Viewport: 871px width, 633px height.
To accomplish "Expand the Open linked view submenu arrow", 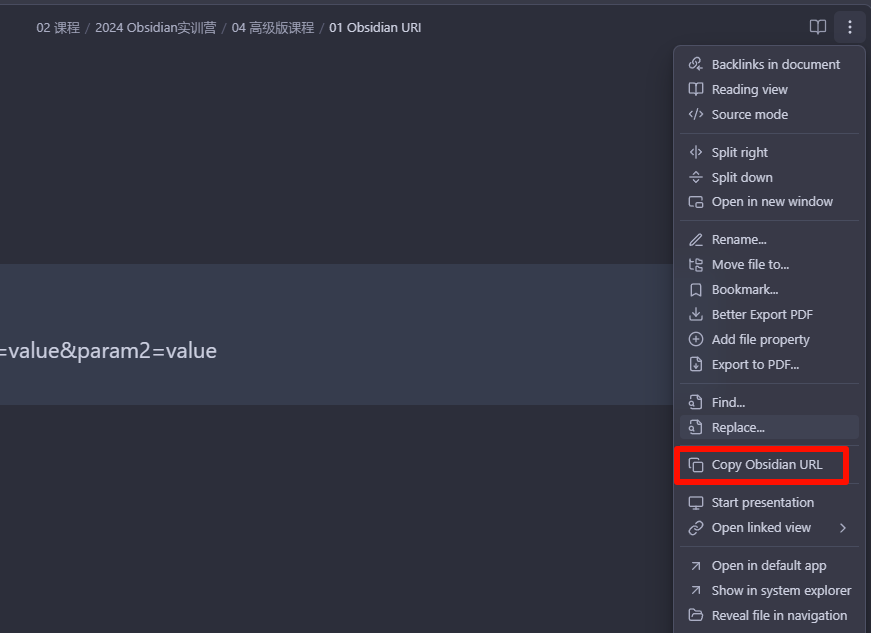I will click(843, 528).
